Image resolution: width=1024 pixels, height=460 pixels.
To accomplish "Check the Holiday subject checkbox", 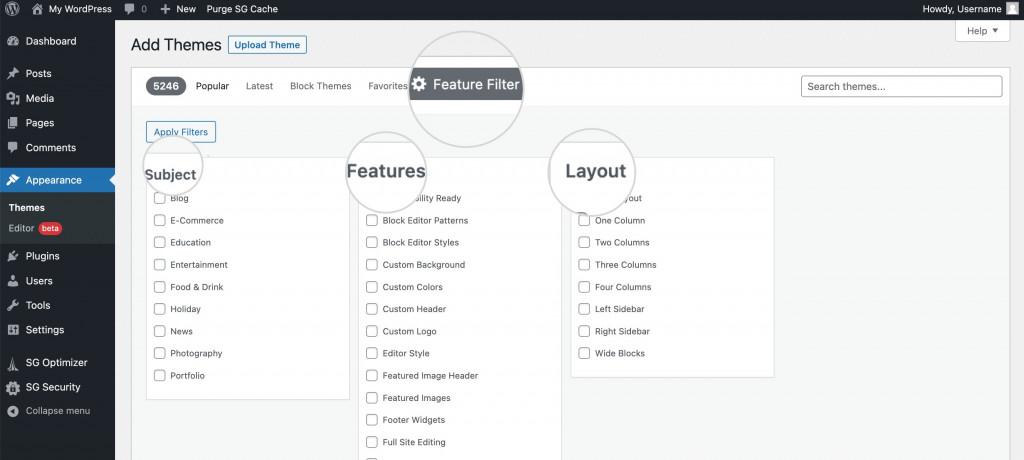I will click(x=159, y=309).
